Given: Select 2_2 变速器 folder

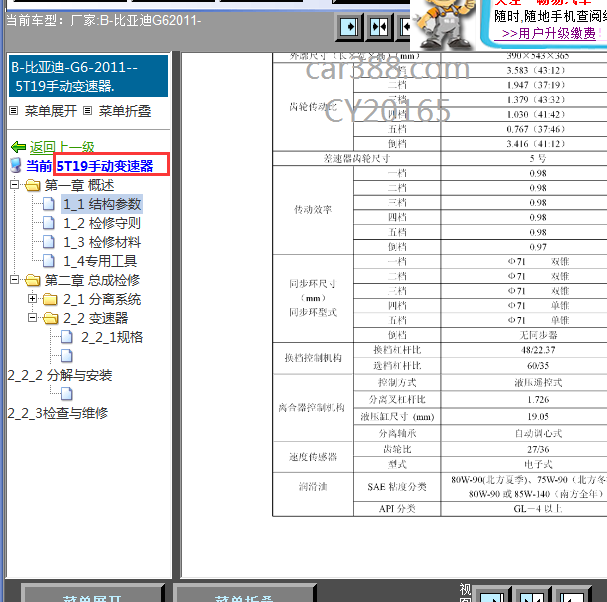Looking at the screenshot, I should pyautogui.click(x=96, y=318).
